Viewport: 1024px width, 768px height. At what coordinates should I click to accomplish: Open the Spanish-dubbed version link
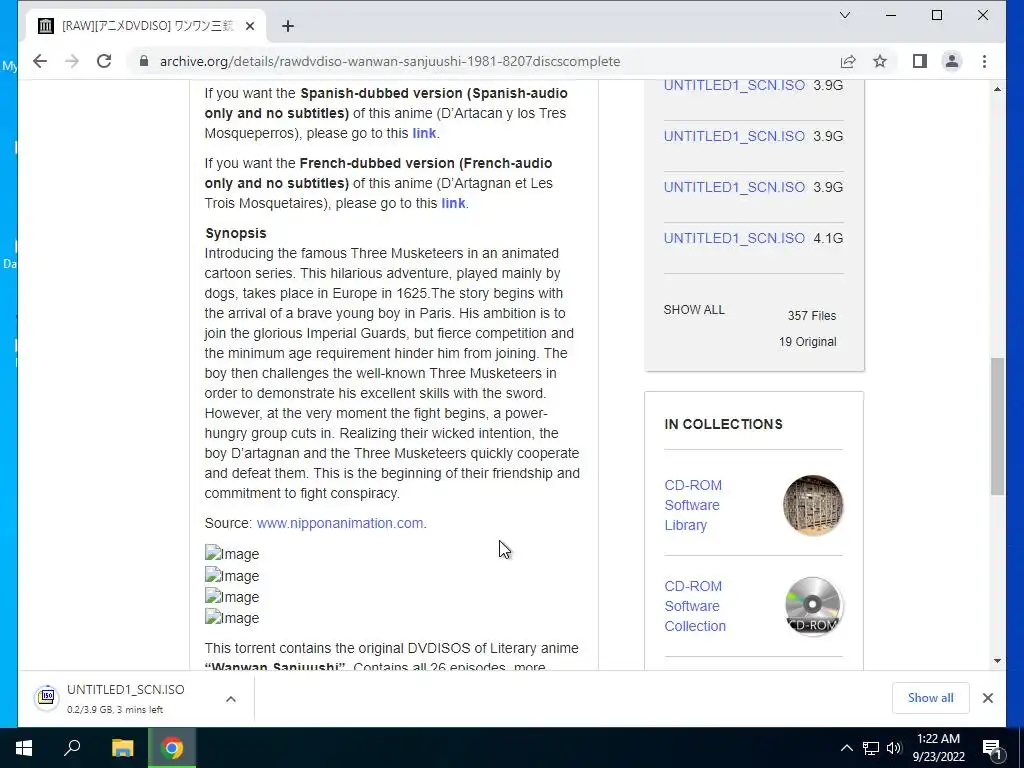coord(424,133)
